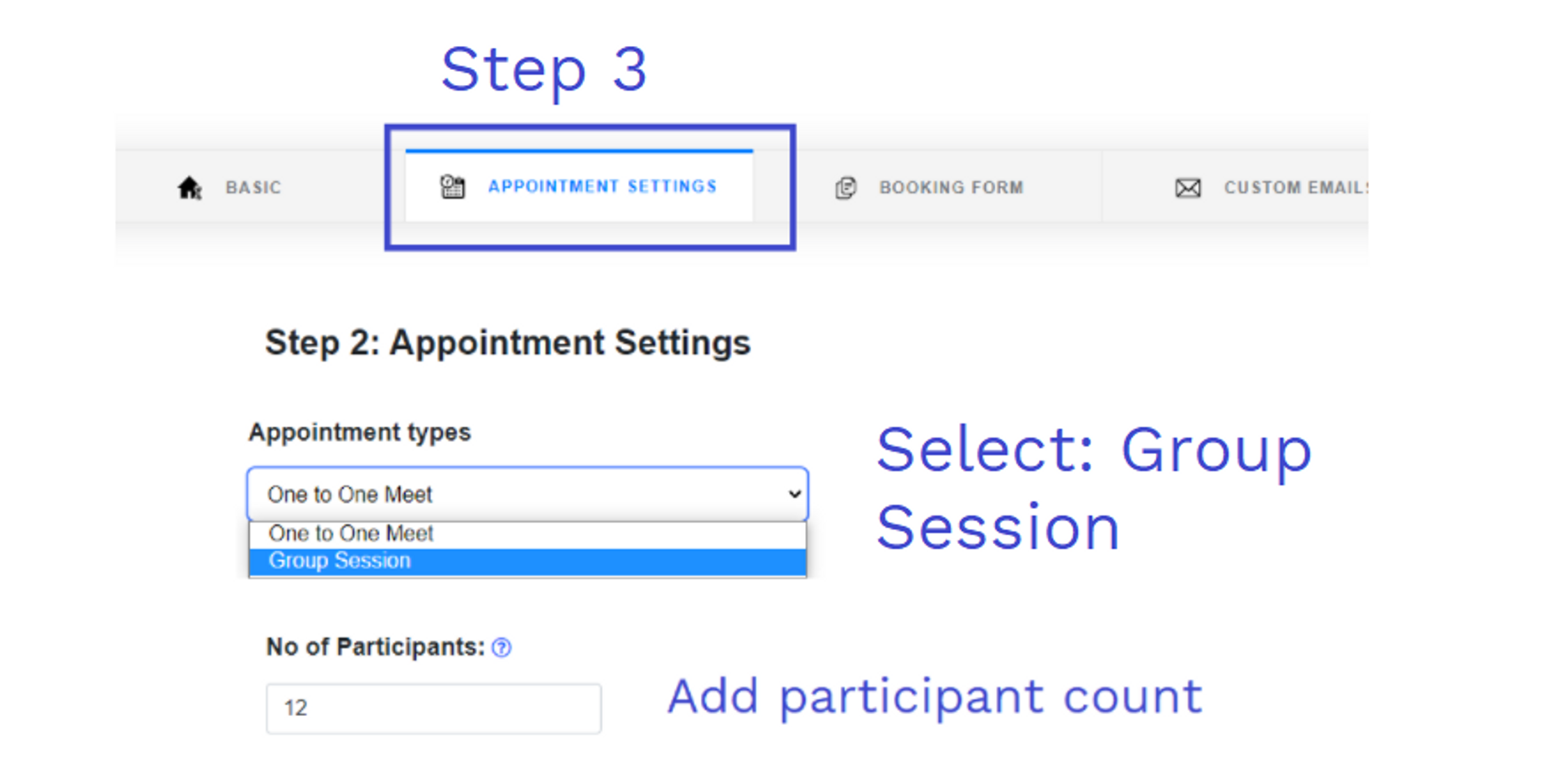Switch to the BASIC tab
1568x784 pixels.
tap(253, 188)
